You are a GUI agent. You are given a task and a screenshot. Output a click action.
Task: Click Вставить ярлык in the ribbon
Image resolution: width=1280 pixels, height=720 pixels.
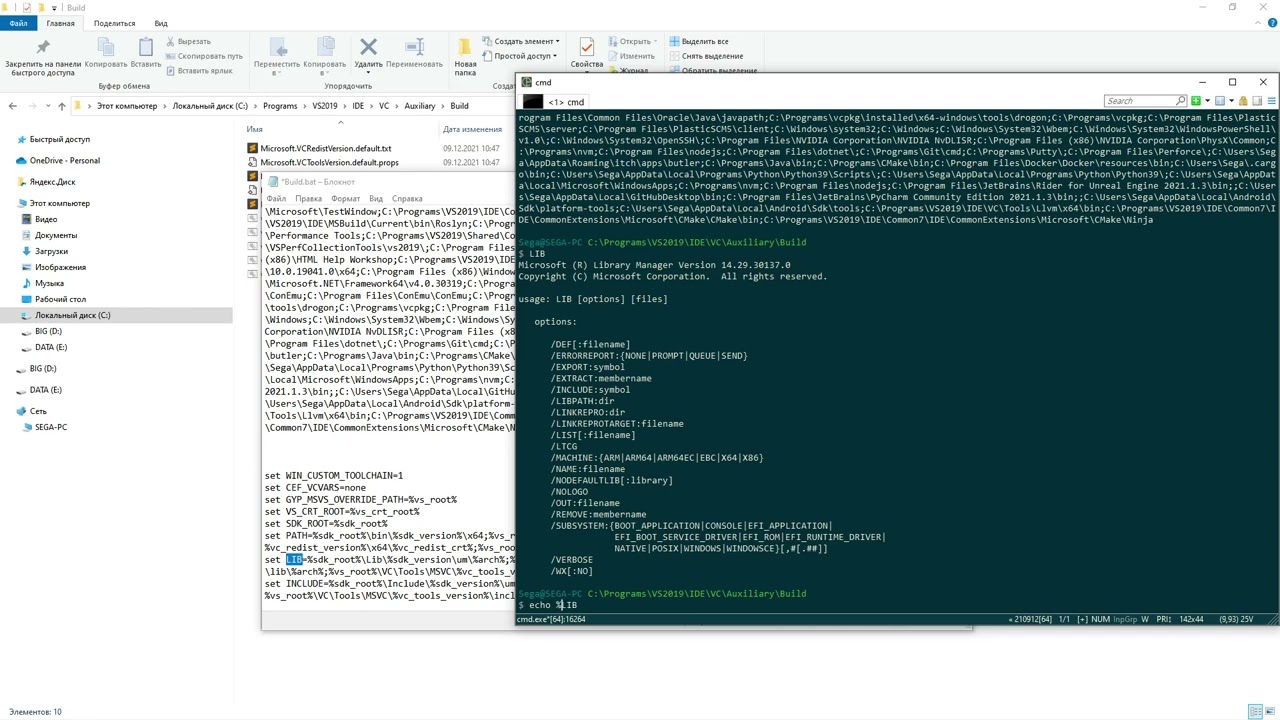[198, 71]
